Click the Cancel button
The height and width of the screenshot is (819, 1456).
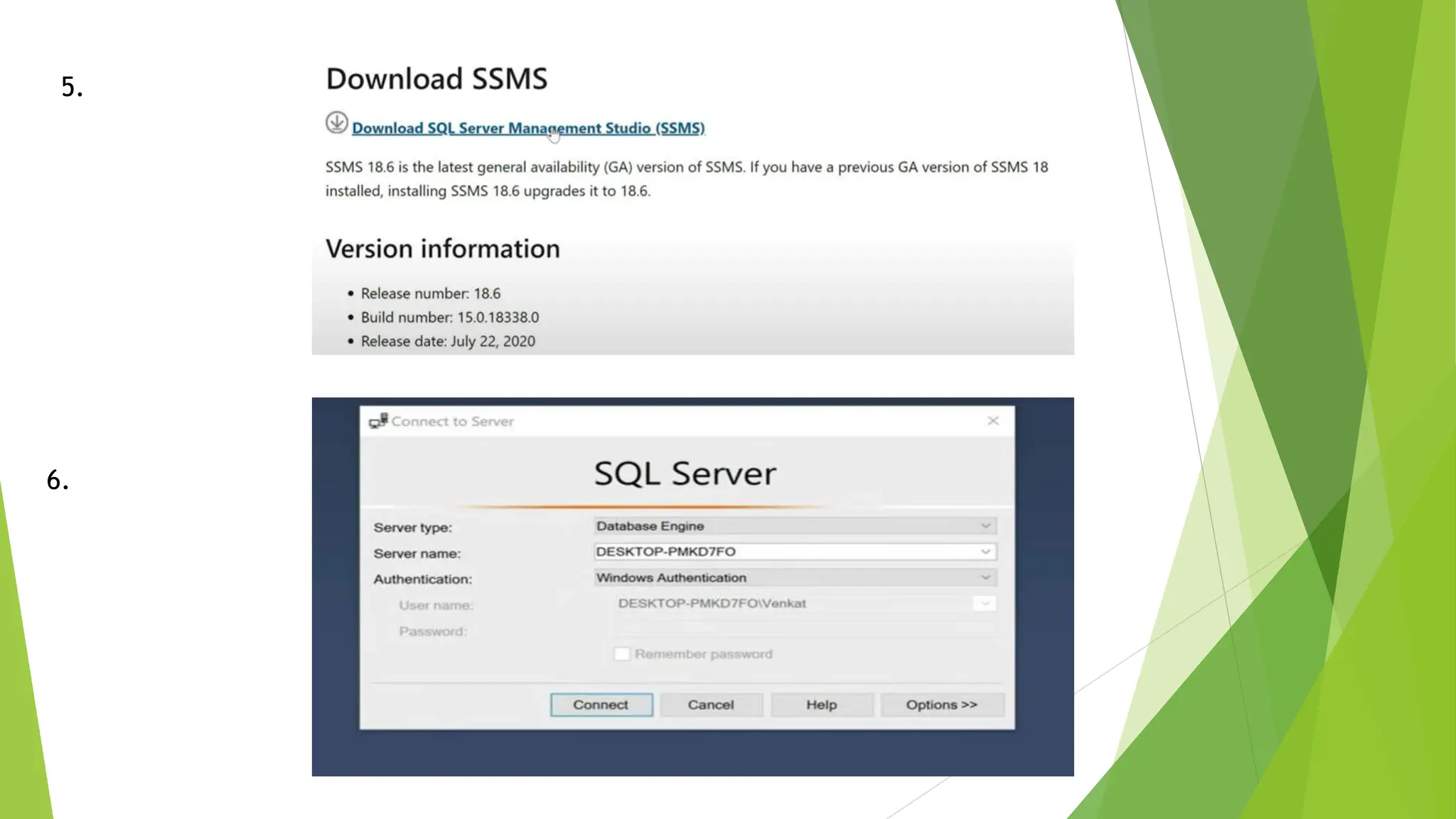coord(711,705)
